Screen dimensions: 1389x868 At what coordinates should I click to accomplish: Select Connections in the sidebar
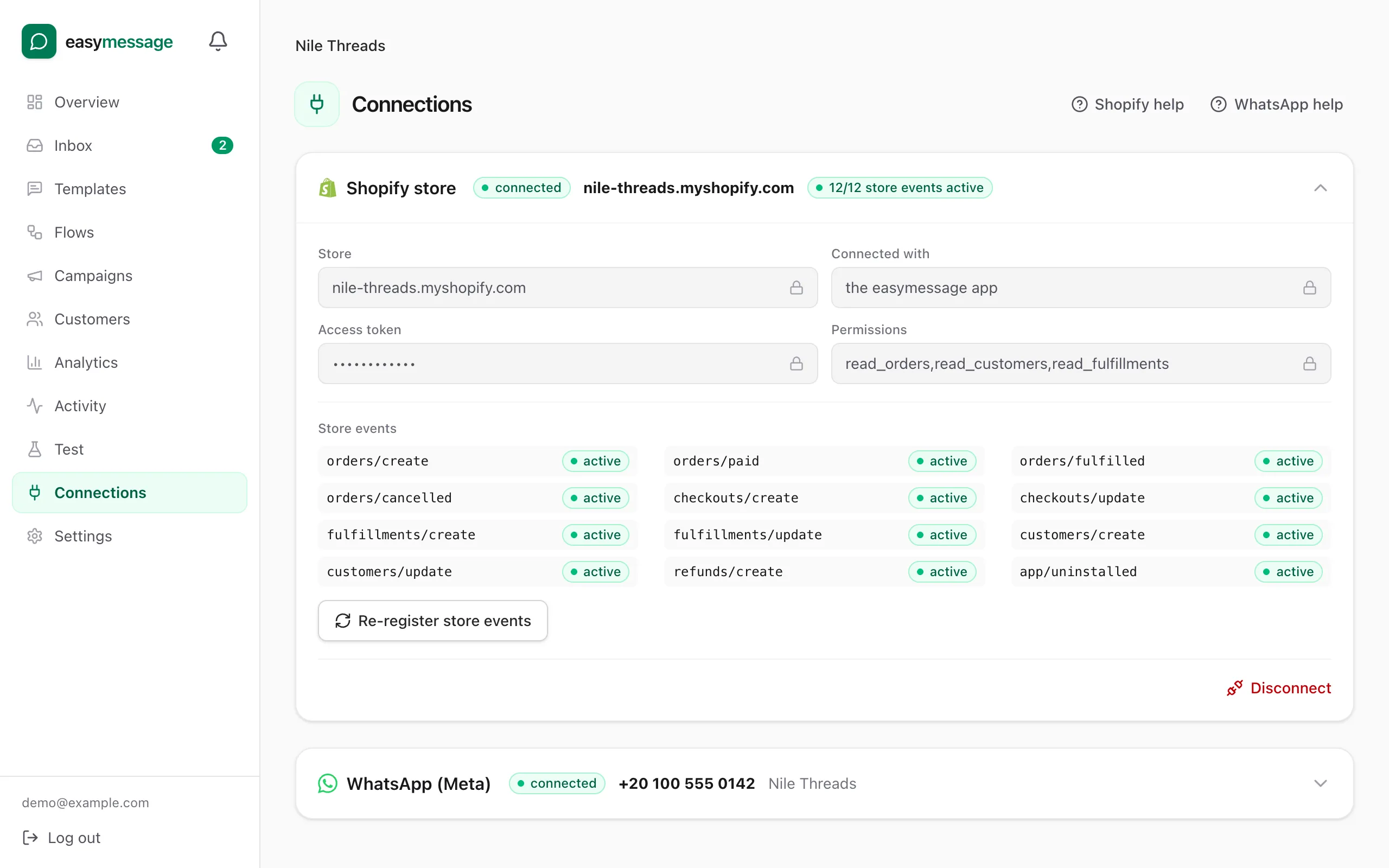[130, 493]
